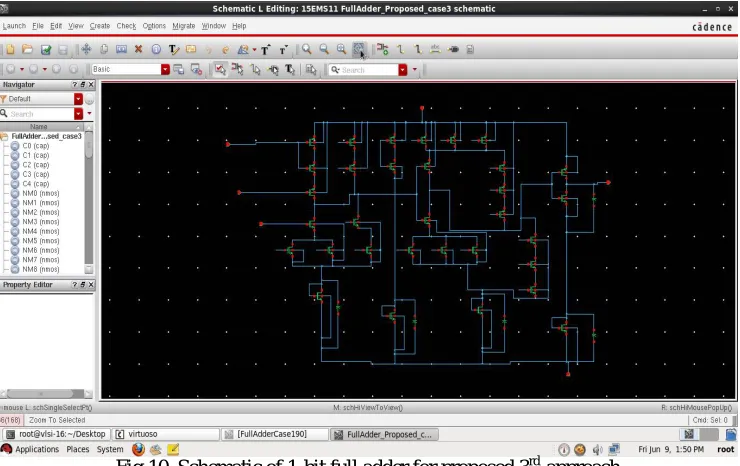This screenshot has width=740, height=466.
Task: Click the Create Pin icon
Action: point(453,49)
